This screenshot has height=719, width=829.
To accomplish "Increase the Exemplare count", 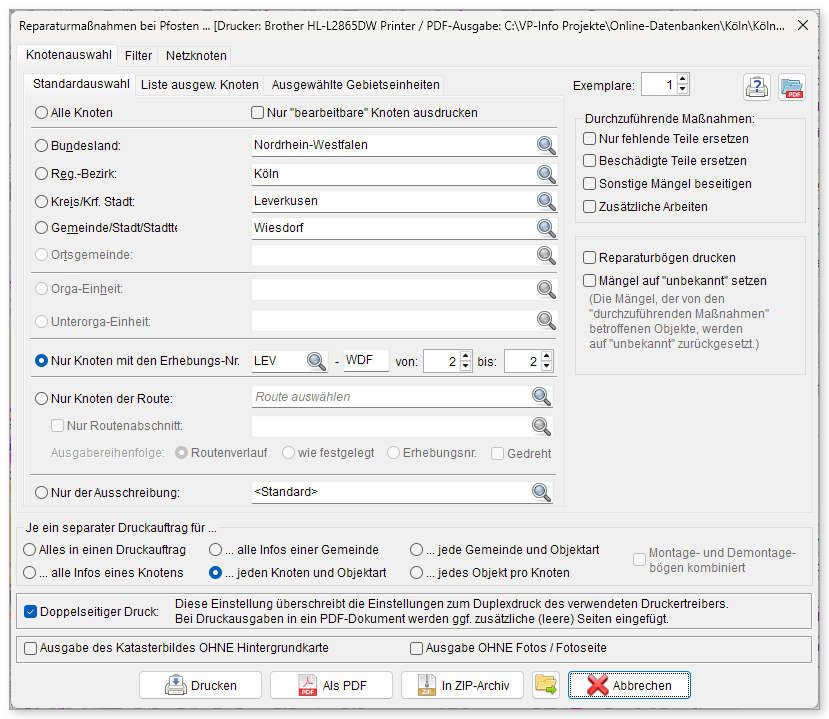I will [x=683, y=79].
